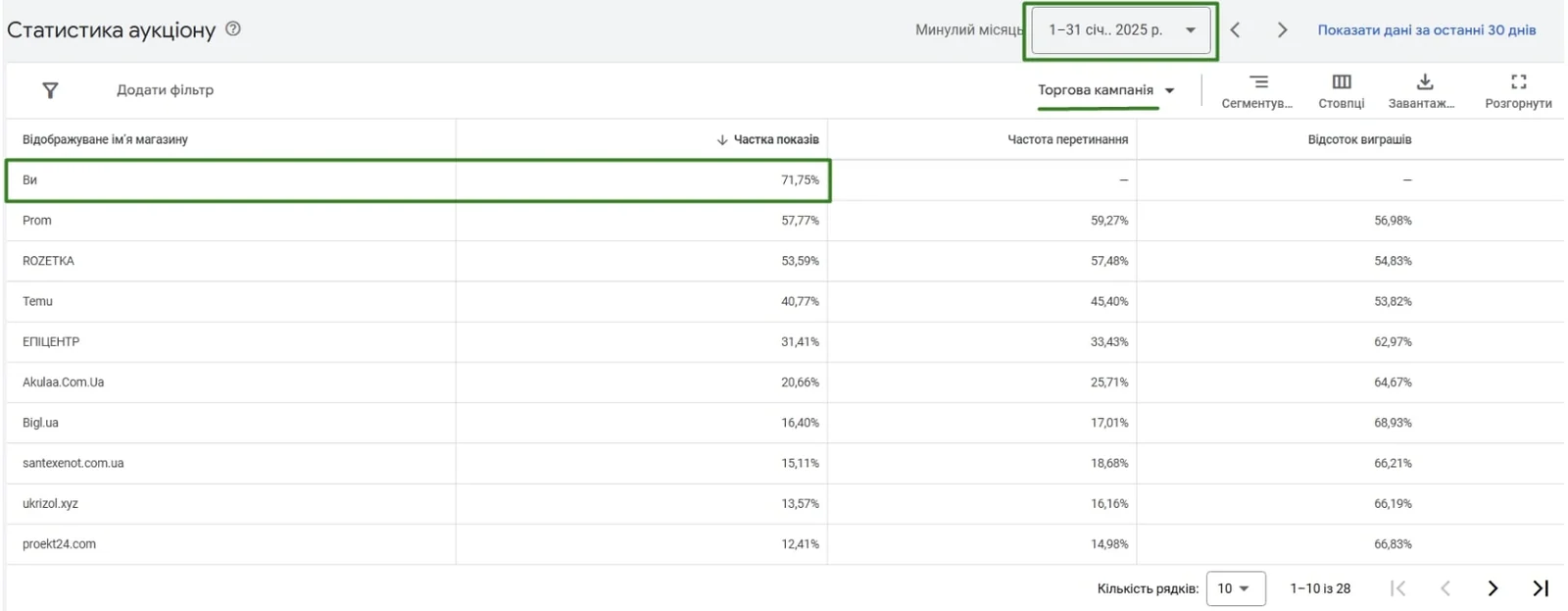Click Додати фільтр field
Screen dimensions: 1568x611
pos(165,90)
